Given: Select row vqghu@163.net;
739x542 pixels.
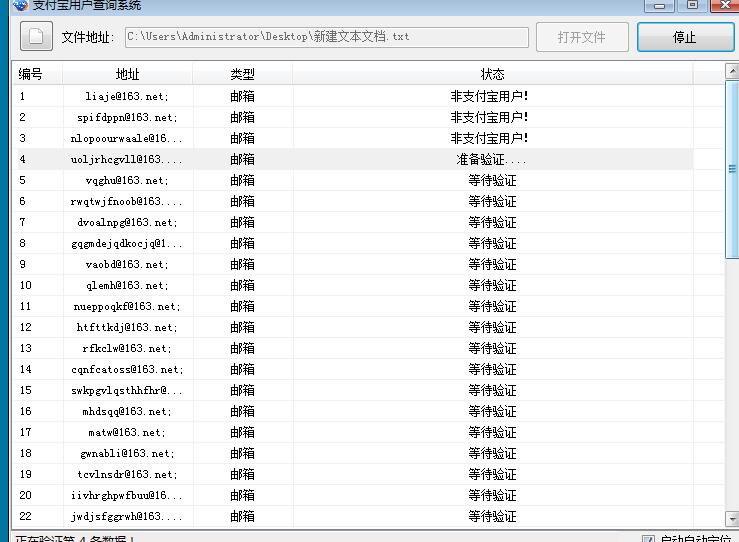Looking at the screenshot, I should (353, 180).
